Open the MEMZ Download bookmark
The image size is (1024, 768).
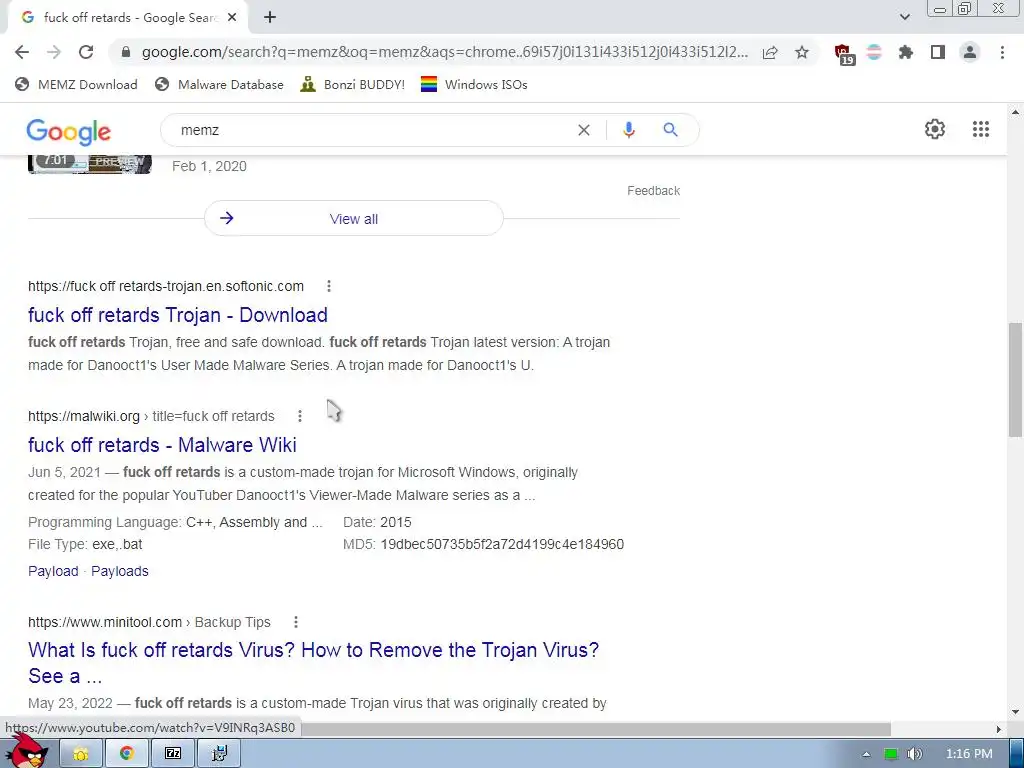pyautogui.click(x=76, y=84)
